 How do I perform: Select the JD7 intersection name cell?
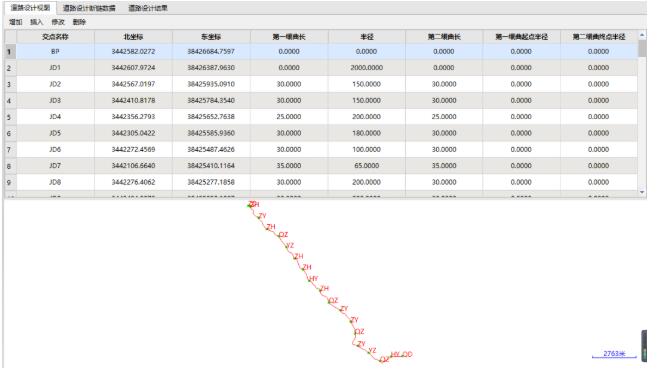click(55, 166)
